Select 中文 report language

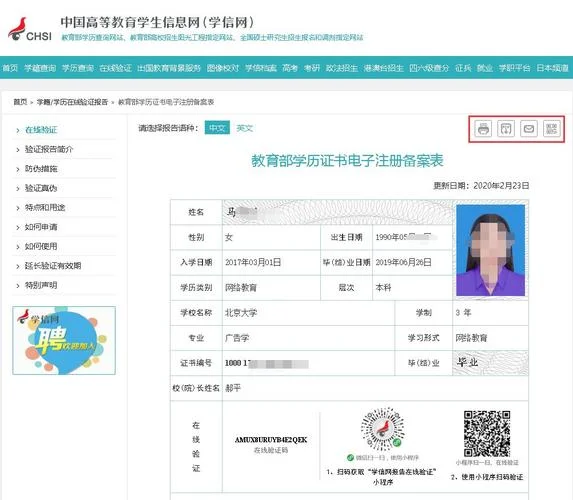(217, 128)
